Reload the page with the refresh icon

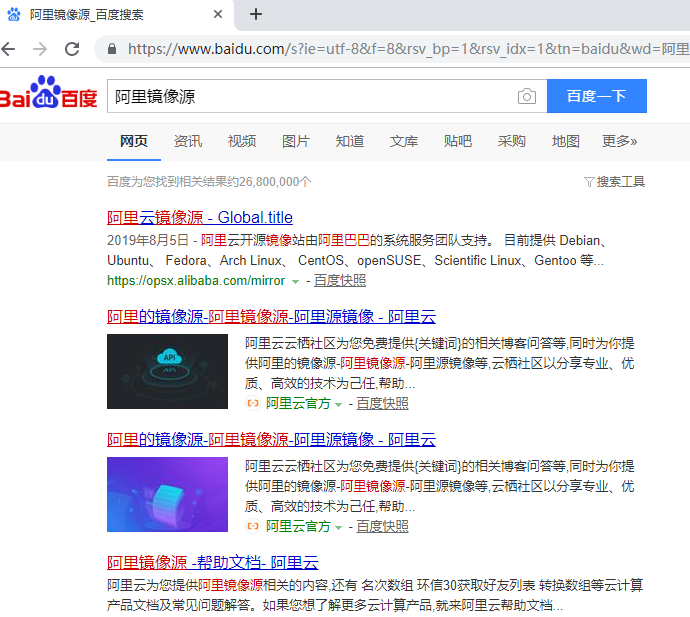[72, 49]
